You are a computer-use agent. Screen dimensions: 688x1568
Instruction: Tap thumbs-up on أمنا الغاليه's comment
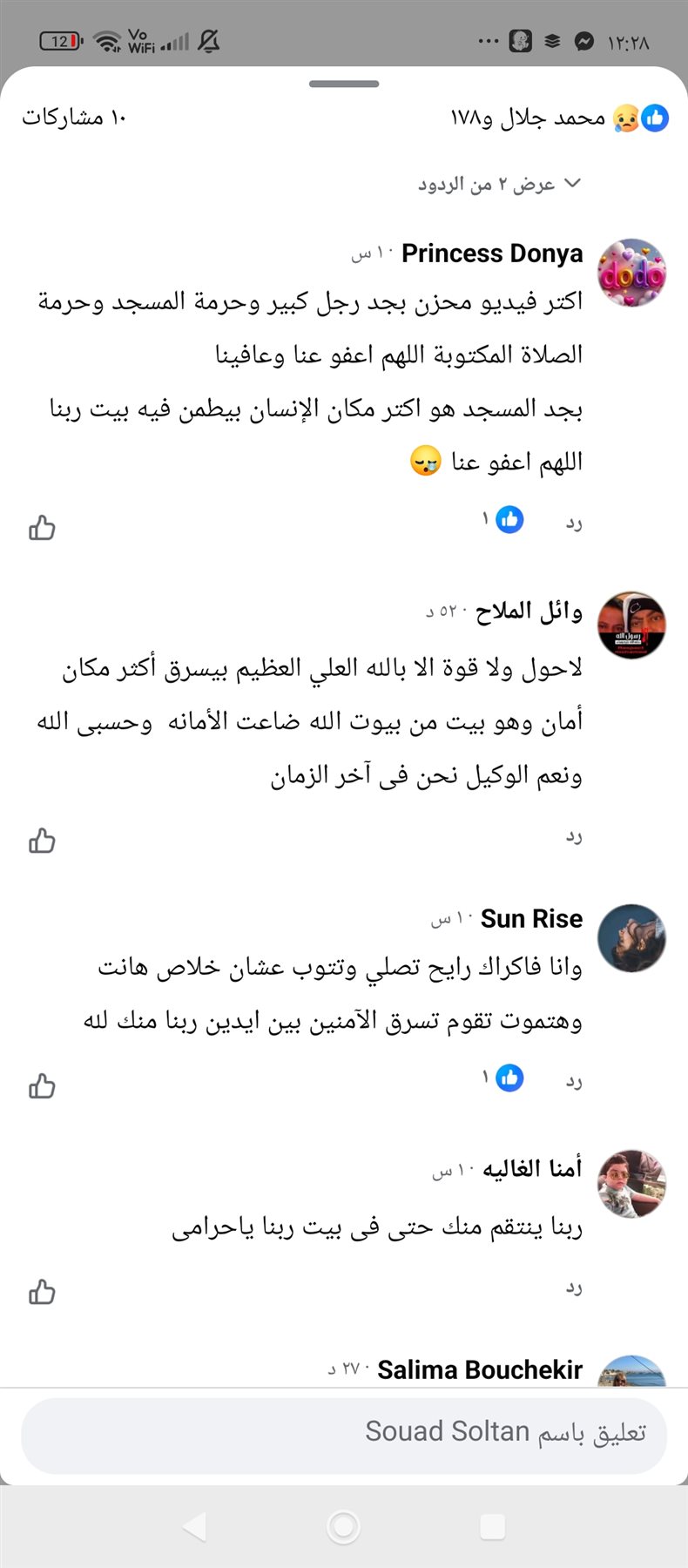42,1291
